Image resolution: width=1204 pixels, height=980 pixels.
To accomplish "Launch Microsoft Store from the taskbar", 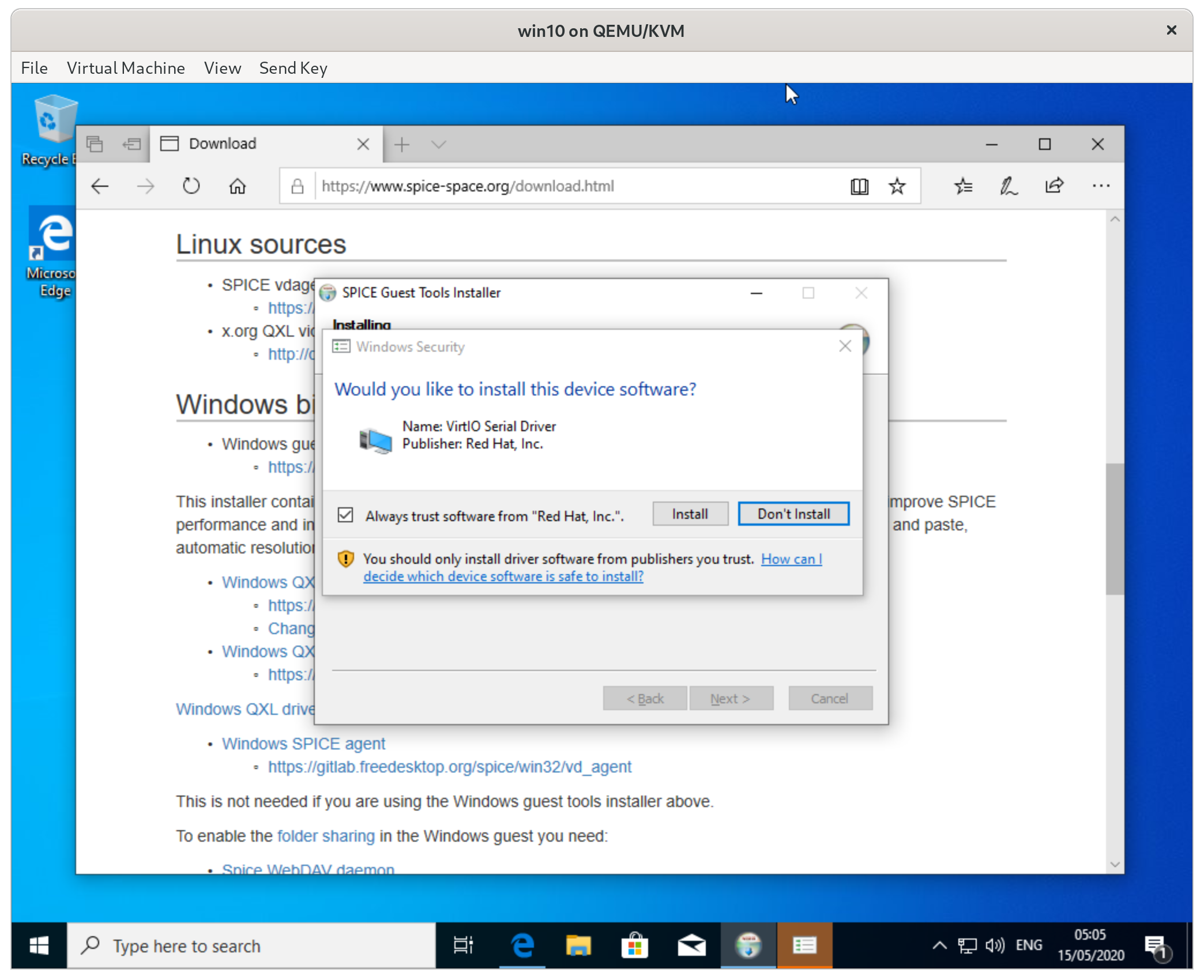I will tap(635, 945).
